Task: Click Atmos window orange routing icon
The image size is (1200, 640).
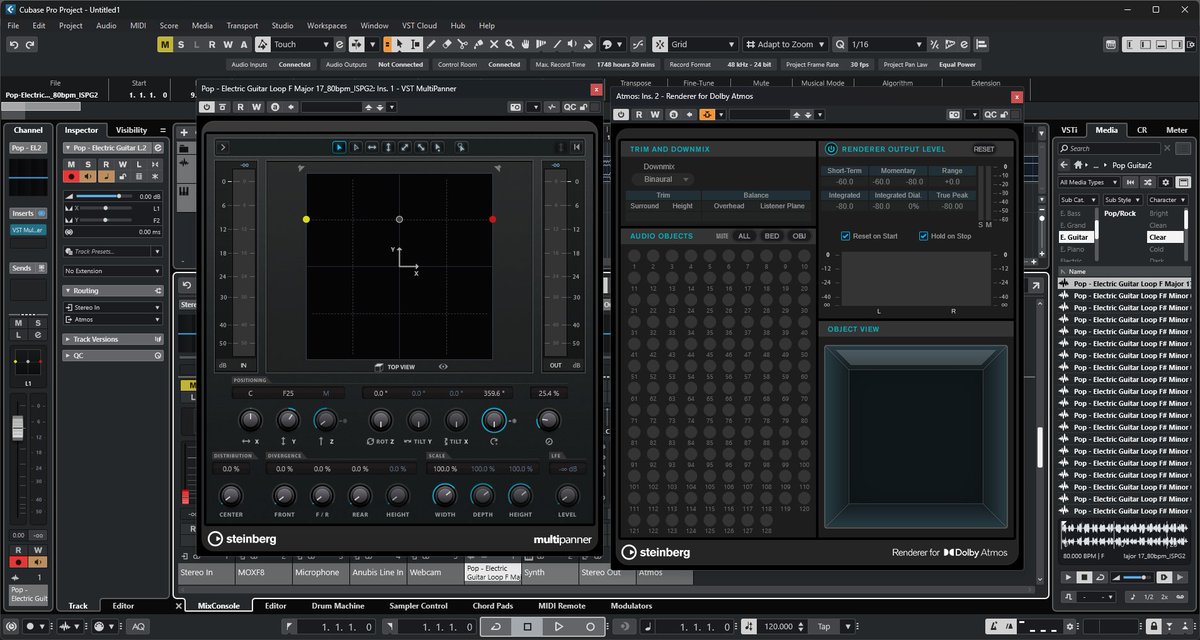Action: coord(707,115)
